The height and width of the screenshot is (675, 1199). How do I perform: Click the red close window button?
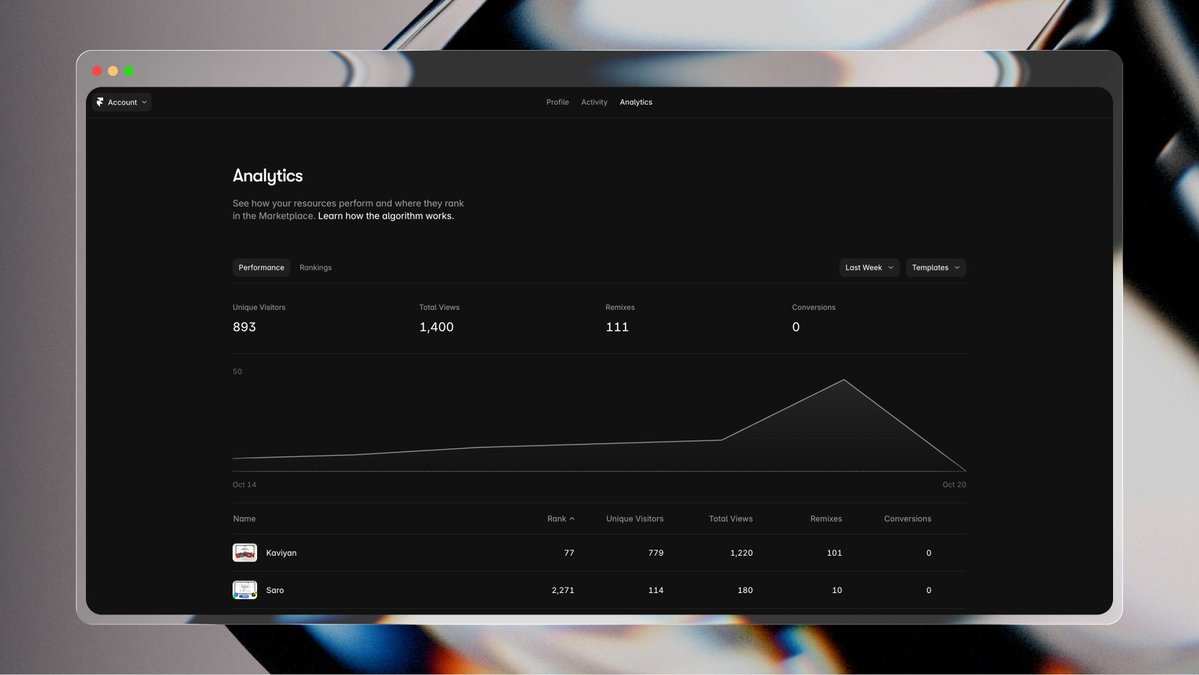(97, 71)
